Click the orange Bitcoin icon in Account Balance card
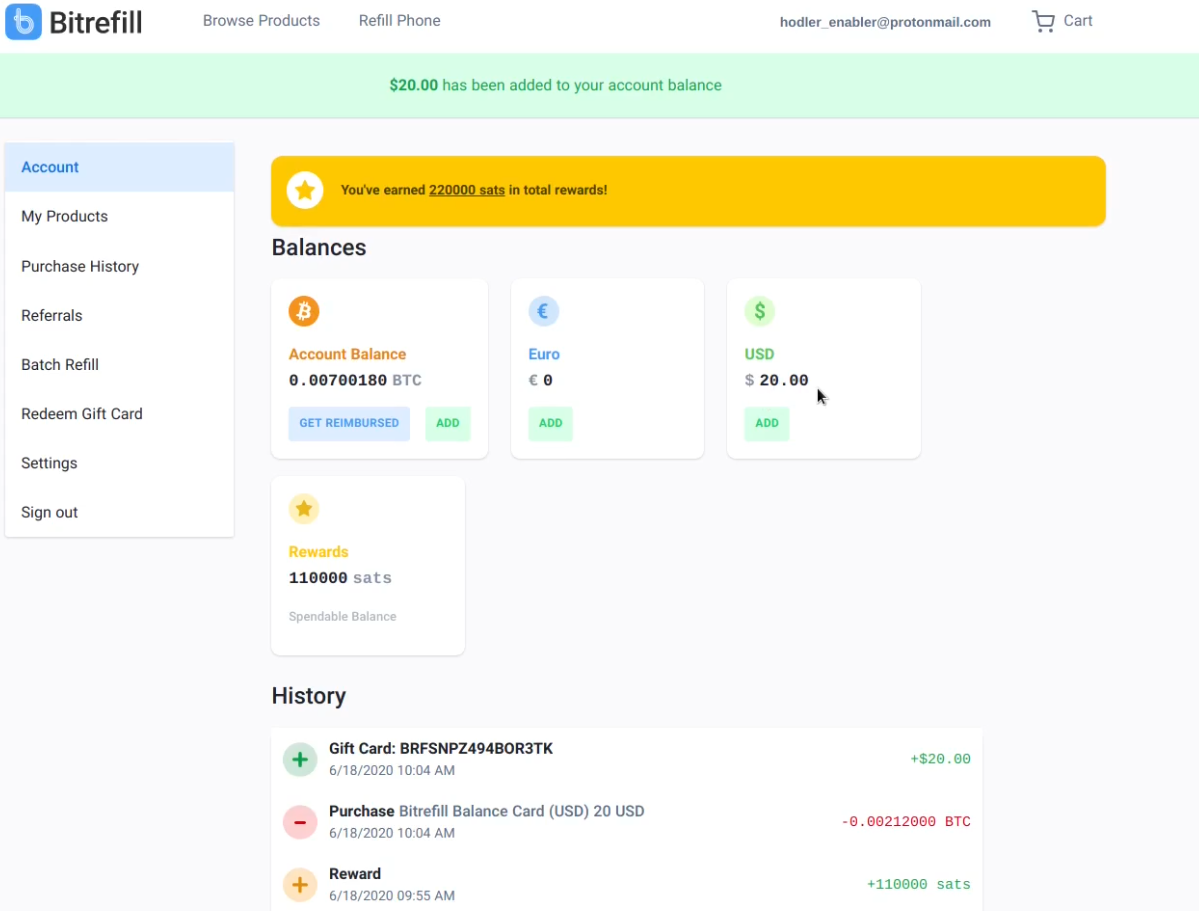Image resolution: width=1199 pixels, height=911 pixels. click(304, 311)
